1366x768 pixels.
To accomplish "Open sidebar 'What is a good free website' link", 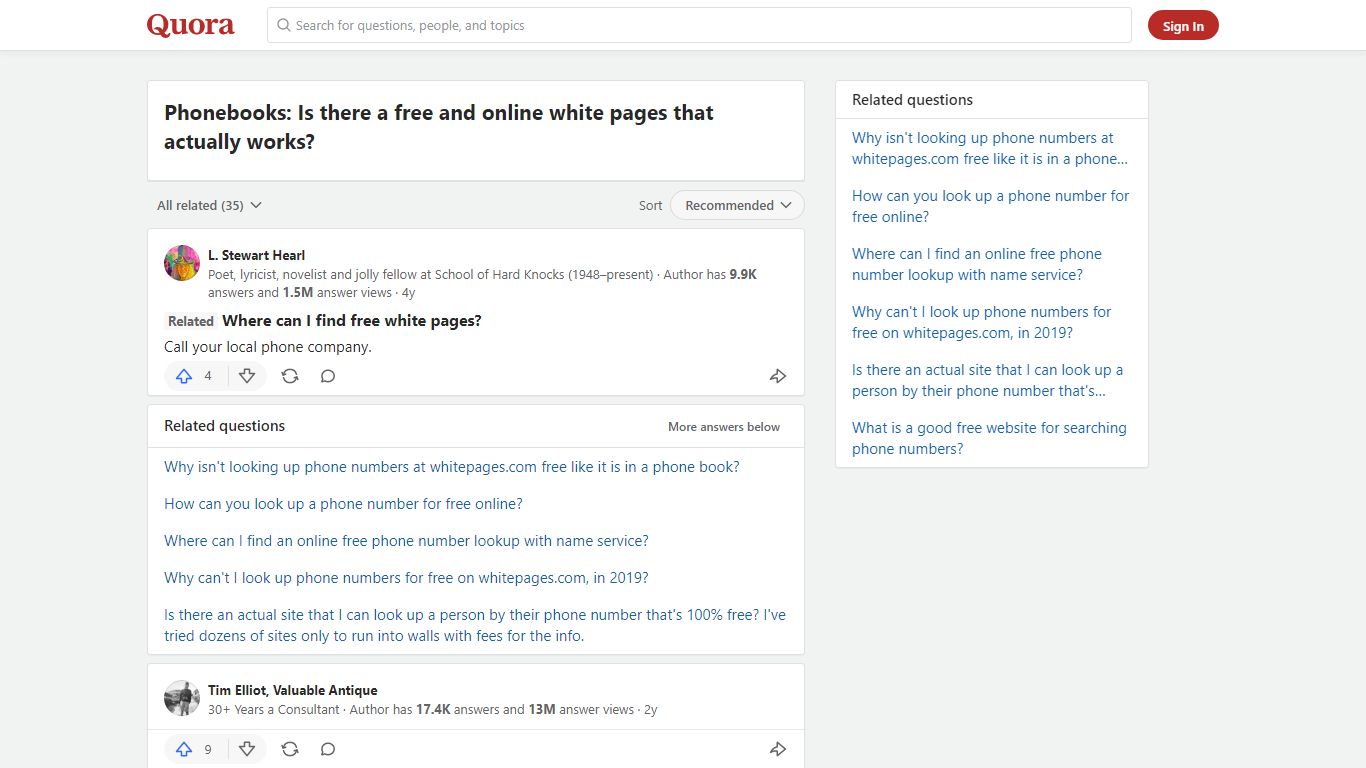I will (989, 438).
